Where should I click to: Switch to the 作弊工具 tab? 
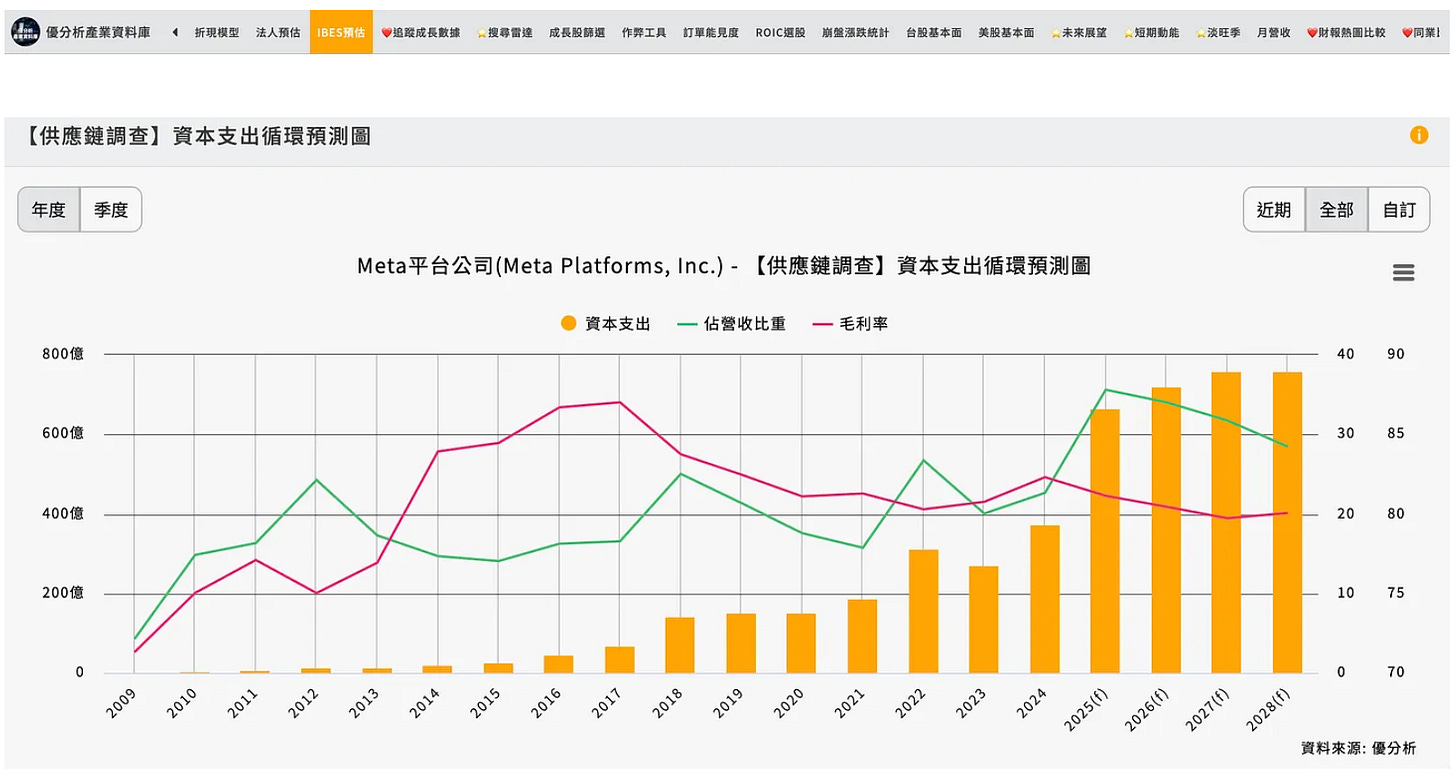tap(644, 33)
